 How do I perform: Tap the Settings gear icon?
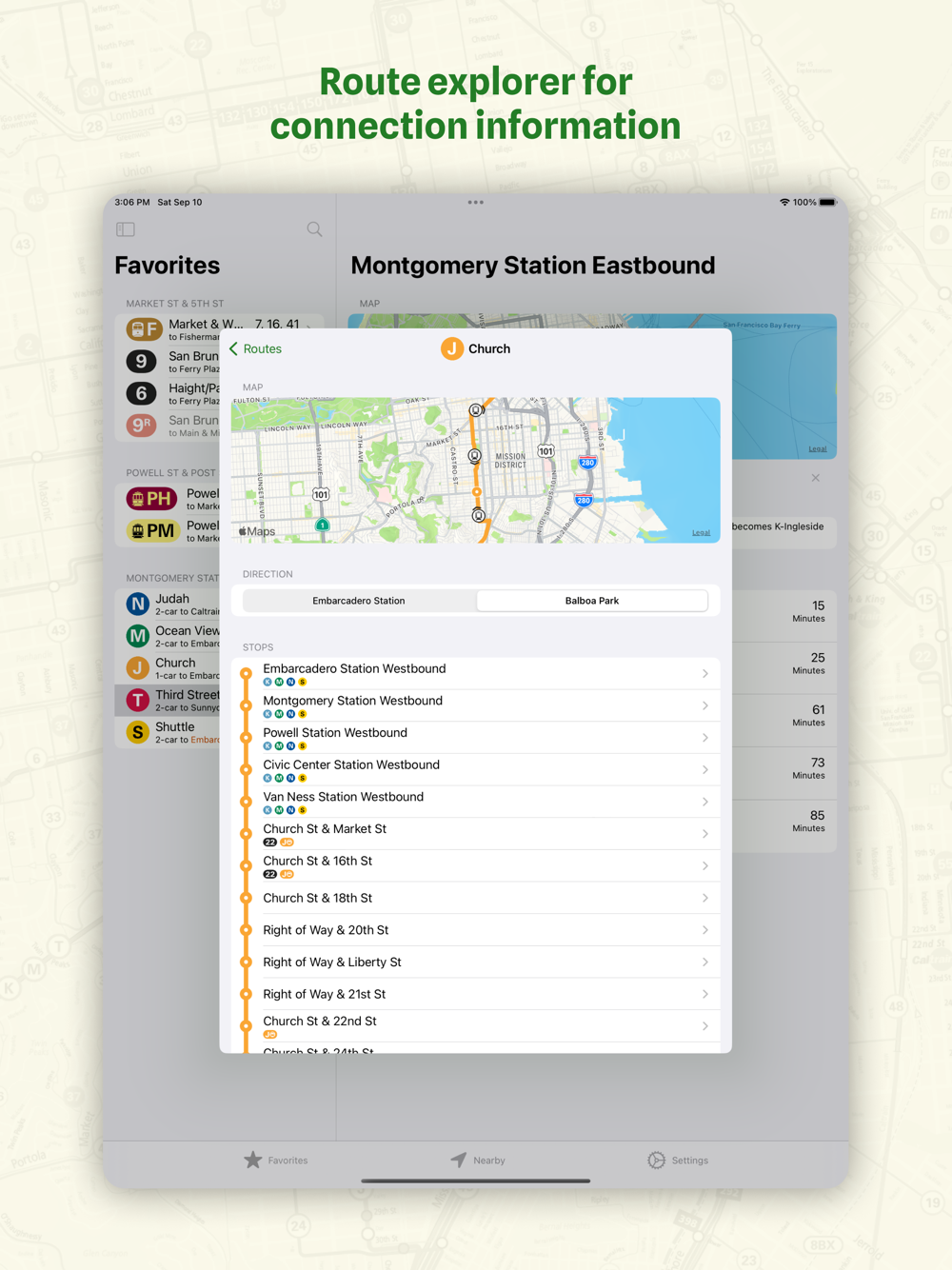pyautogui.click(x=657, y=1160)
